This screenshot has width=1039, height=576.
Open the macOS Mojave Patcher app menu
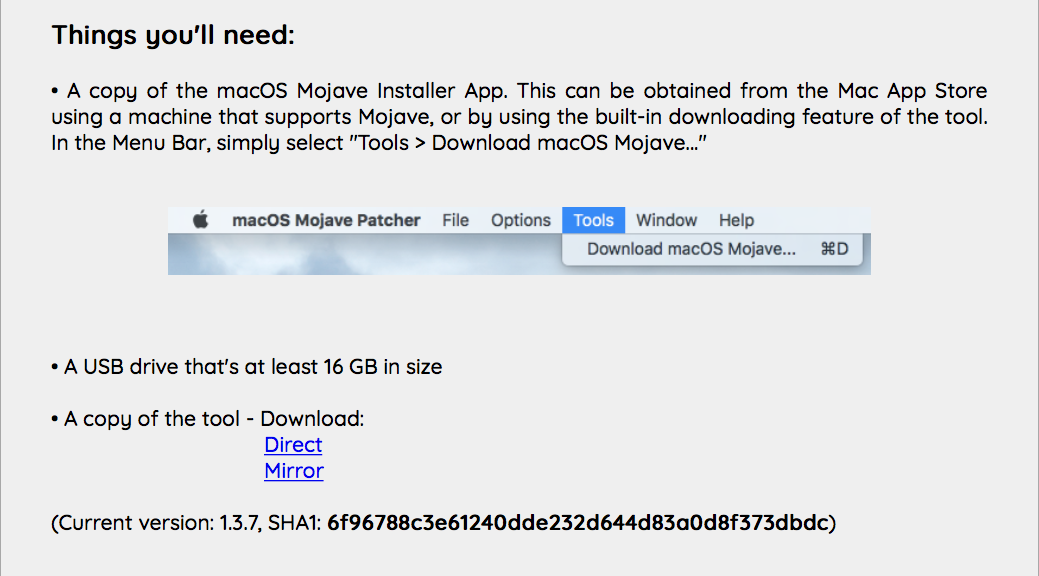click(326, 220)
